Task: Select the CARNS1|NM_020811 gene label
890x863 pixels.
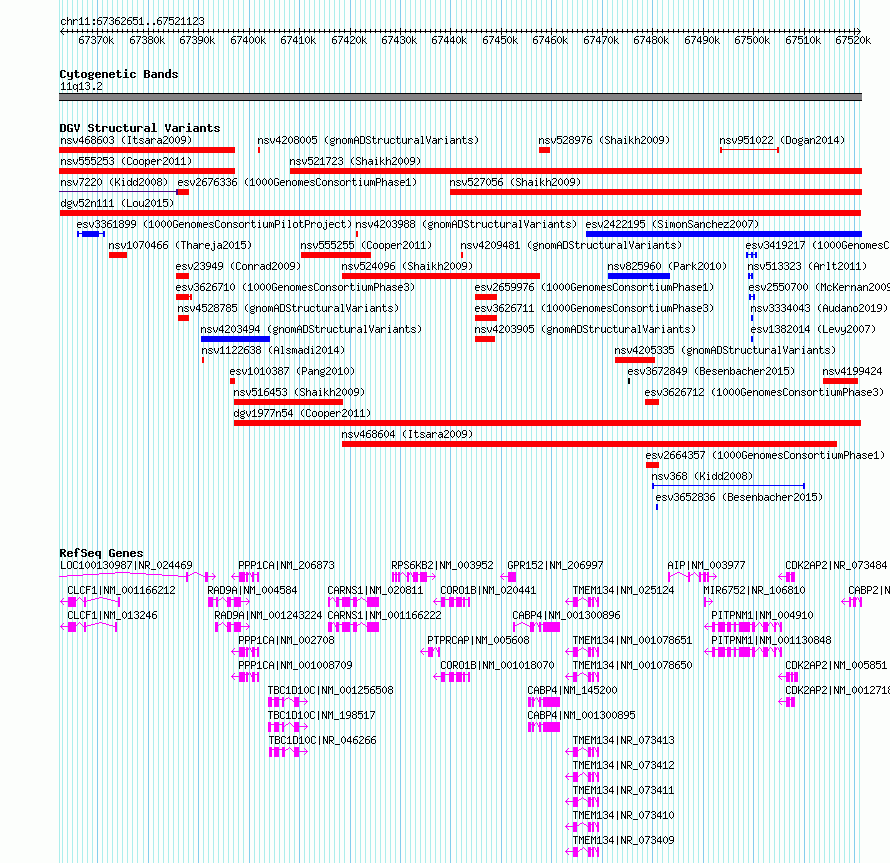Action: pyautogui.click(x=375, y=590)
